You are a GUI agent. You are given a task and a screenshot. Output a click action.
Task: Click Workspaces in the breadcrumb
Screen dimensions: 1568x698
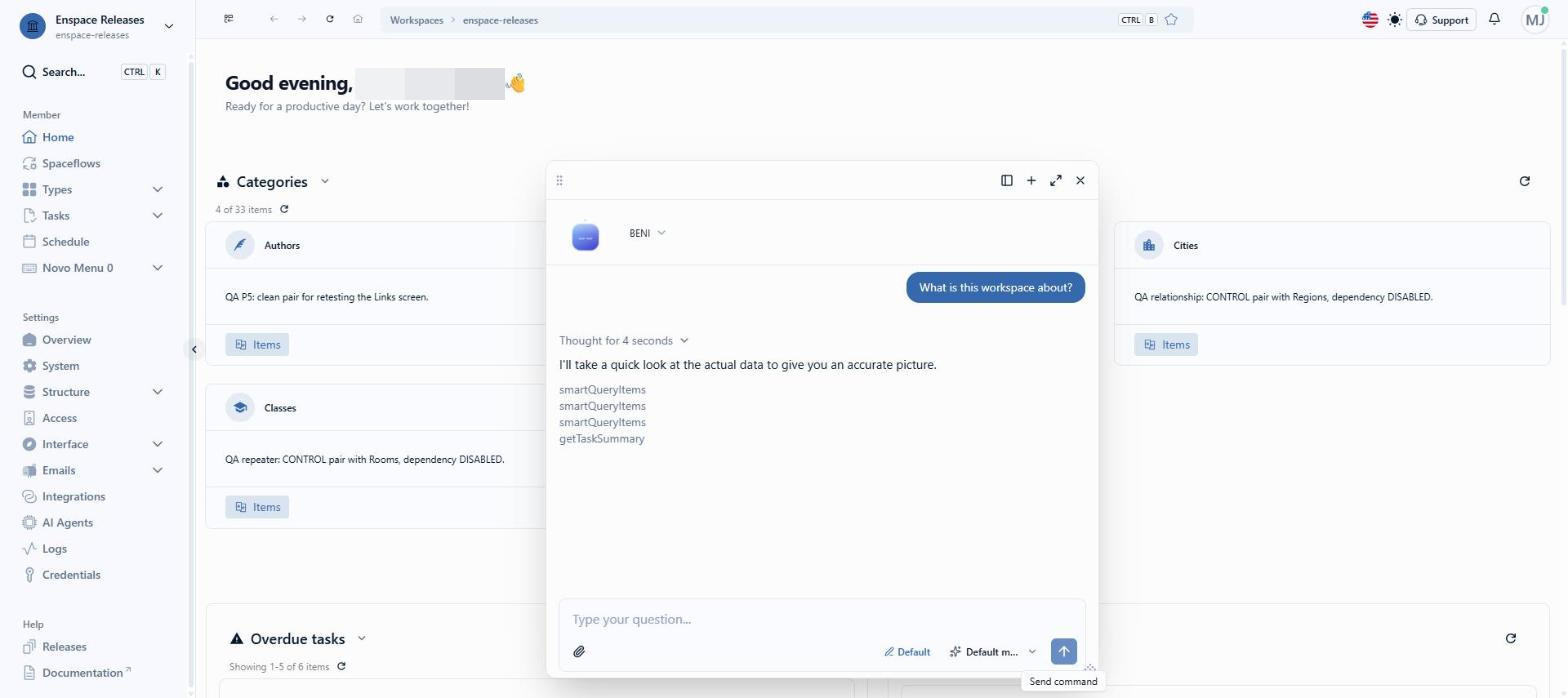(x=416, y=20)
